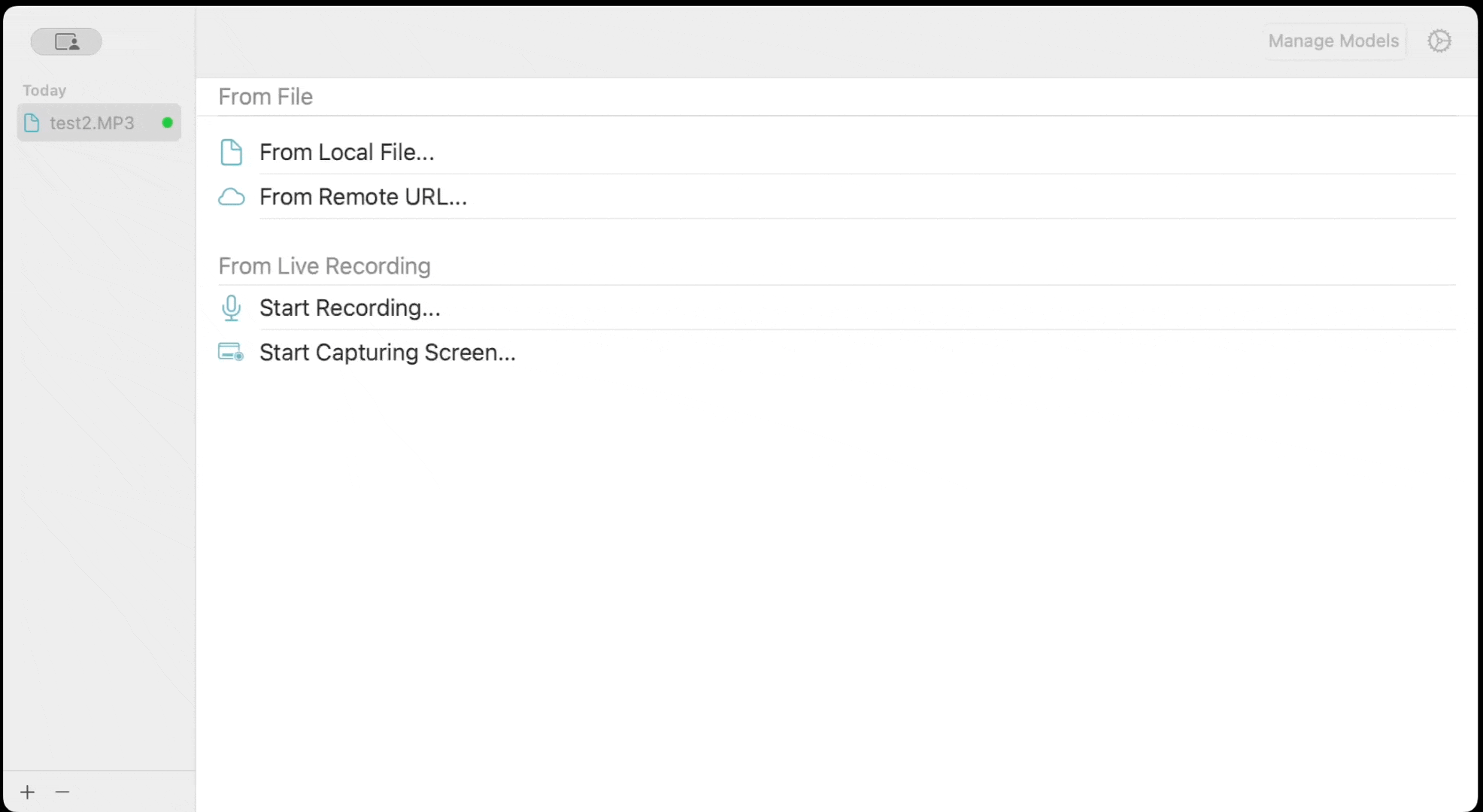Click the microphone icon beside Start Recording
1483x812 pixels.
[231, 308]
